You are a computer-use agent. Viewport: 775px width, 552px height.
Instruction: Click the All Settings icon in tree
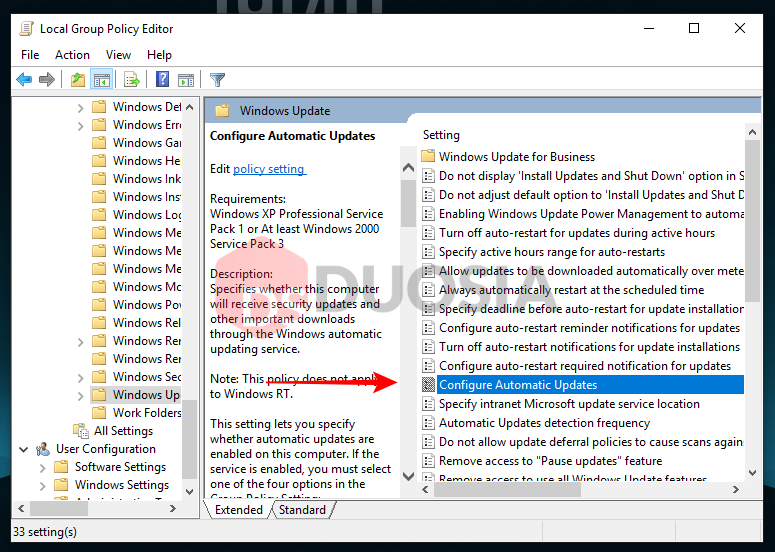80,430
